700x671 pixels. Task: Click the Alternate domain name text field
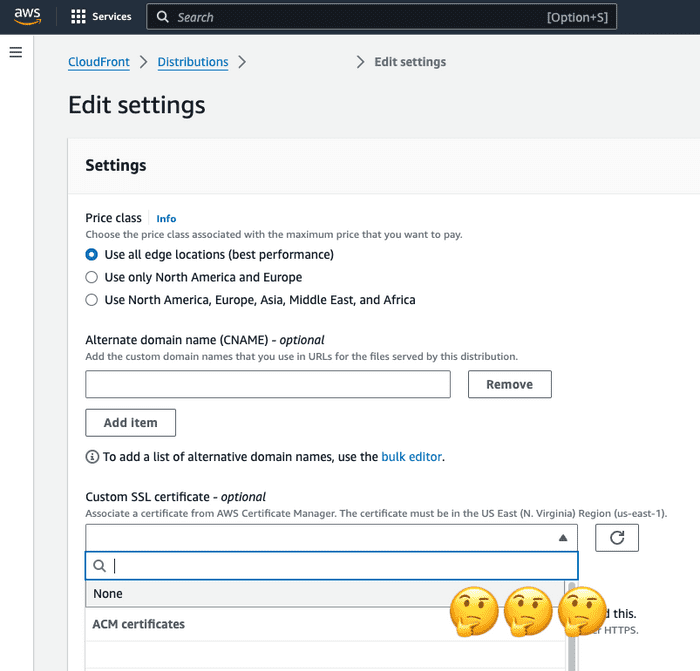267,384
